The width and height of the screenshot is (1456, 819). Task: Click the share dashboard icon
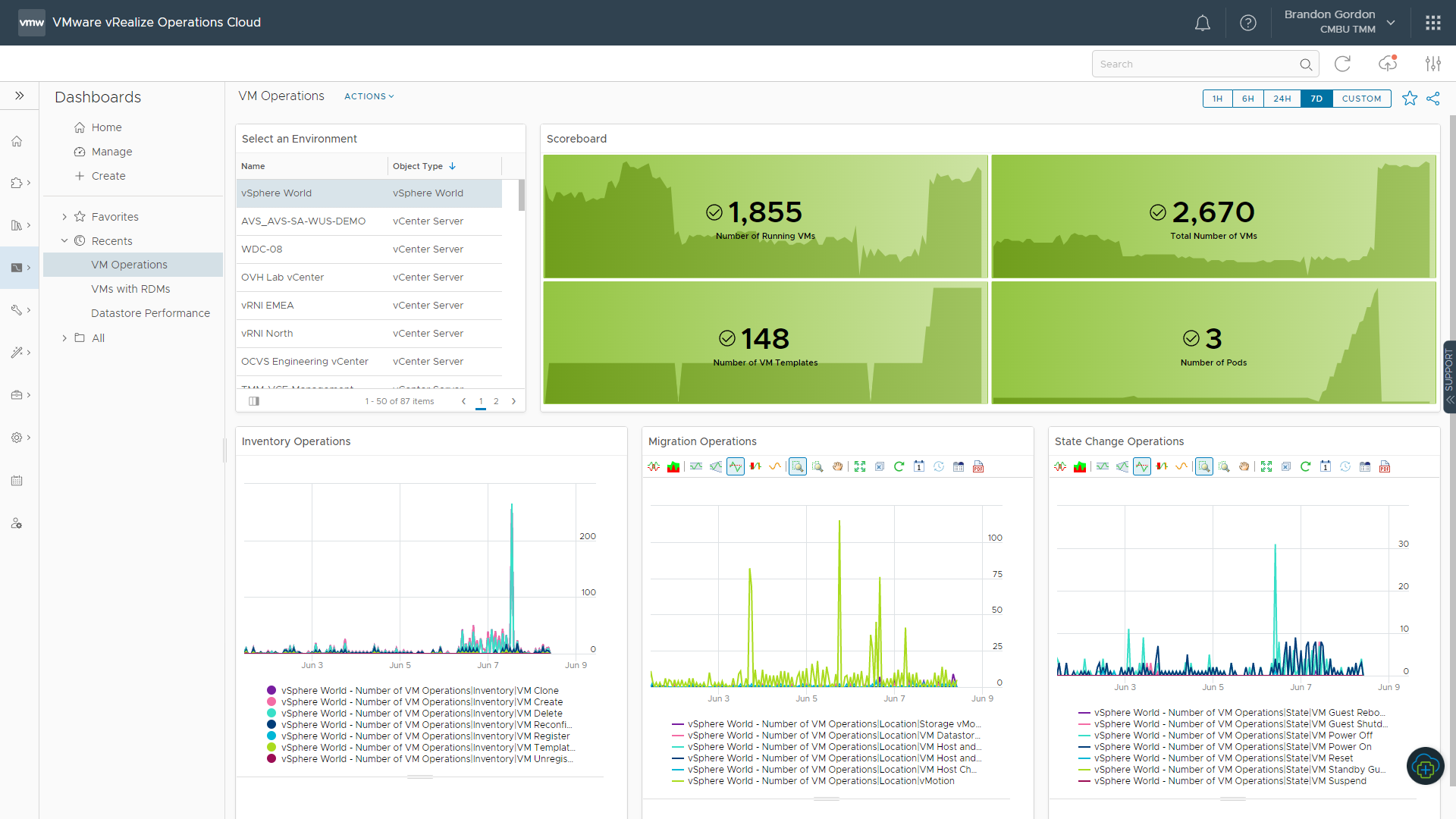coord(1432,99)
